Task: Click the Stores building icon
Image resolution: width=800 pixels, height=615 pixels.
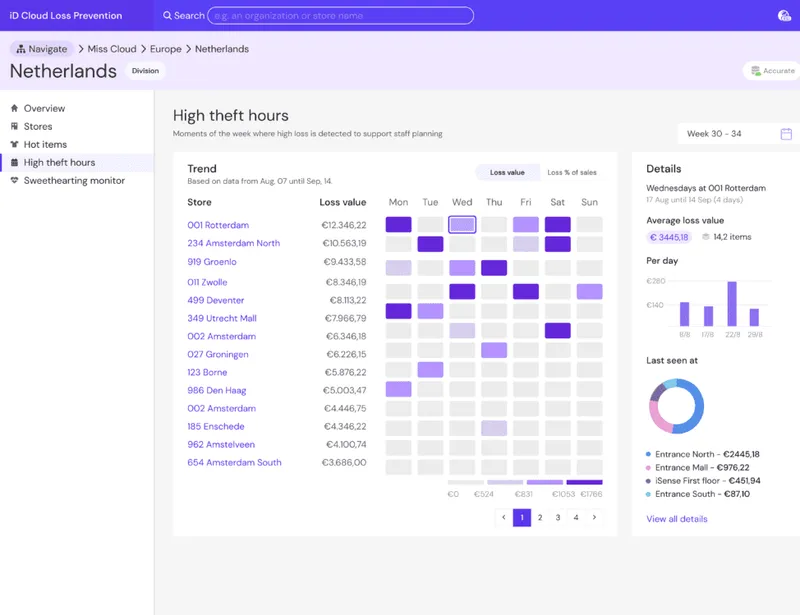Action: tap(14, 126)
